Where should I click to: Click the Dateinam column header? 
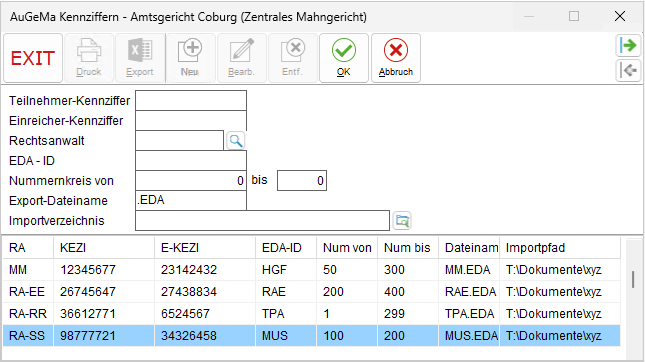click(469, 248)
